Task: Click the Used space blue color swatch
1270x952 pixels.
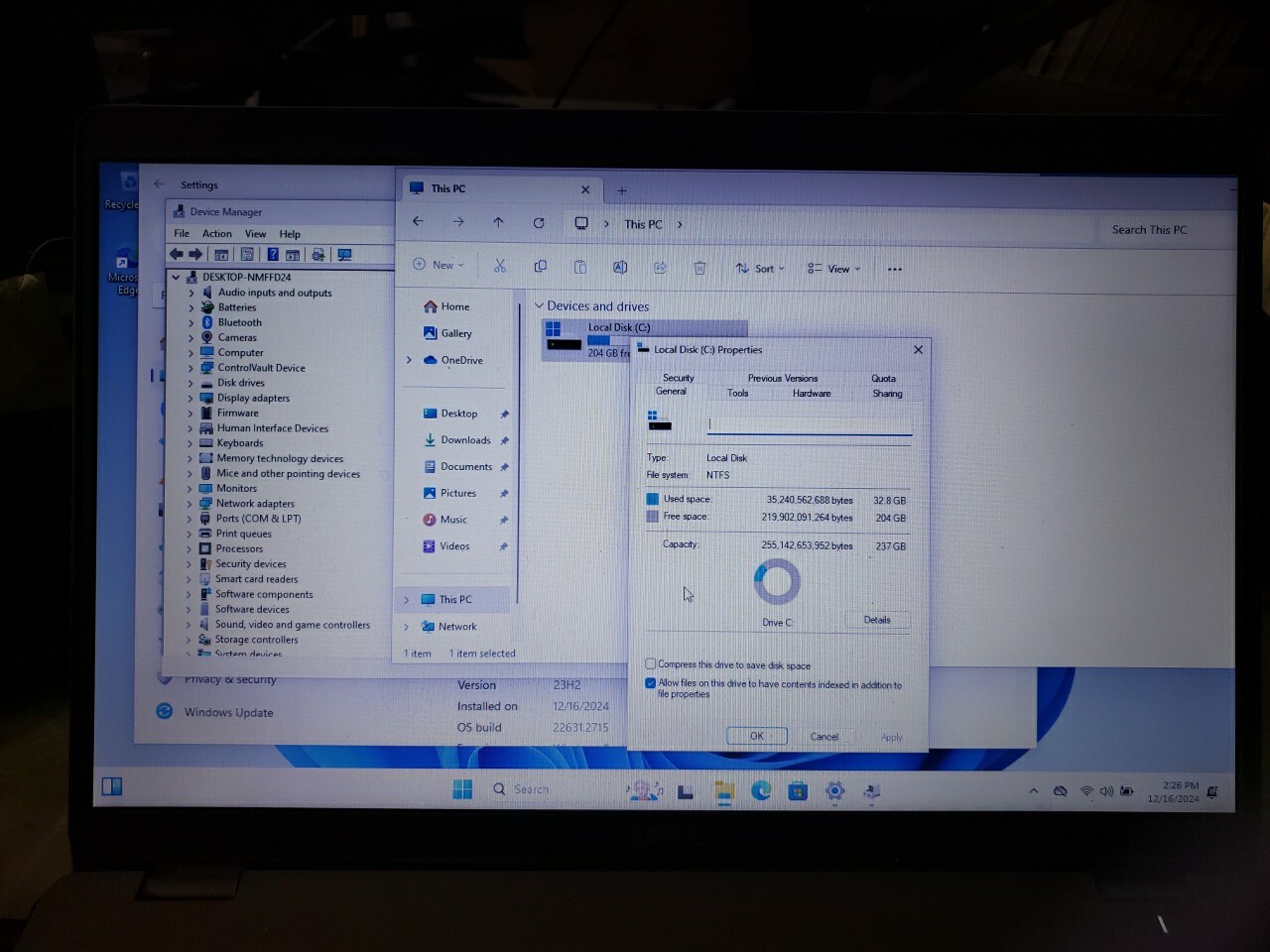Action: click(653, 500)
